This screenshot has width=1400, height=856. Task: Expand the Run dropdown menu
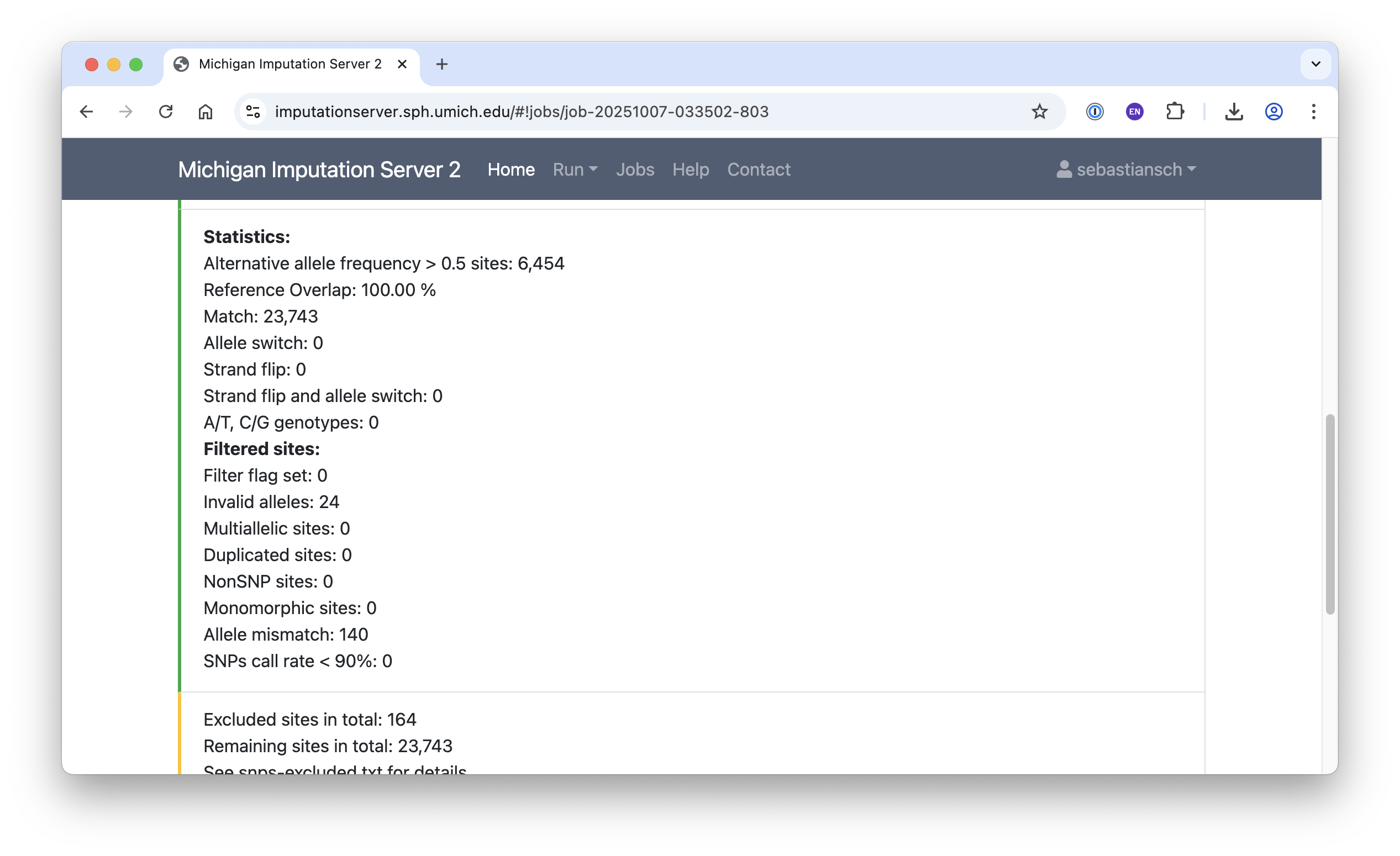tap(575, 170)
